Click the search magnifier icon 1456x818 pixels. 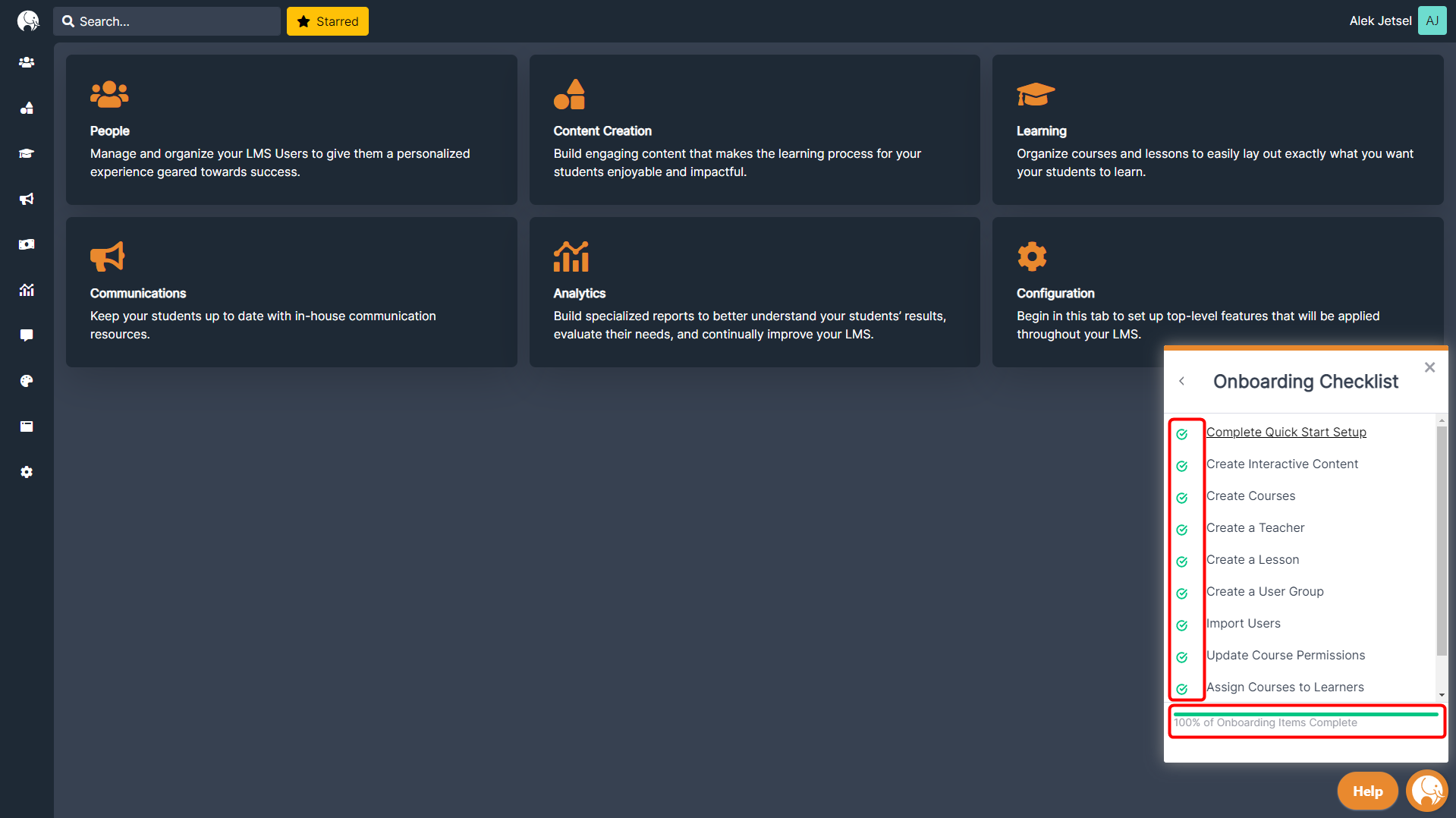[68, 21]
